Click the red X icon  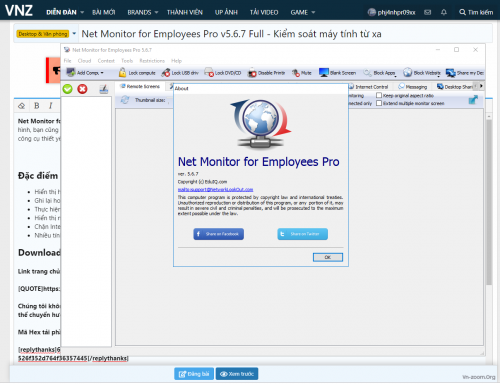(82, 89)
